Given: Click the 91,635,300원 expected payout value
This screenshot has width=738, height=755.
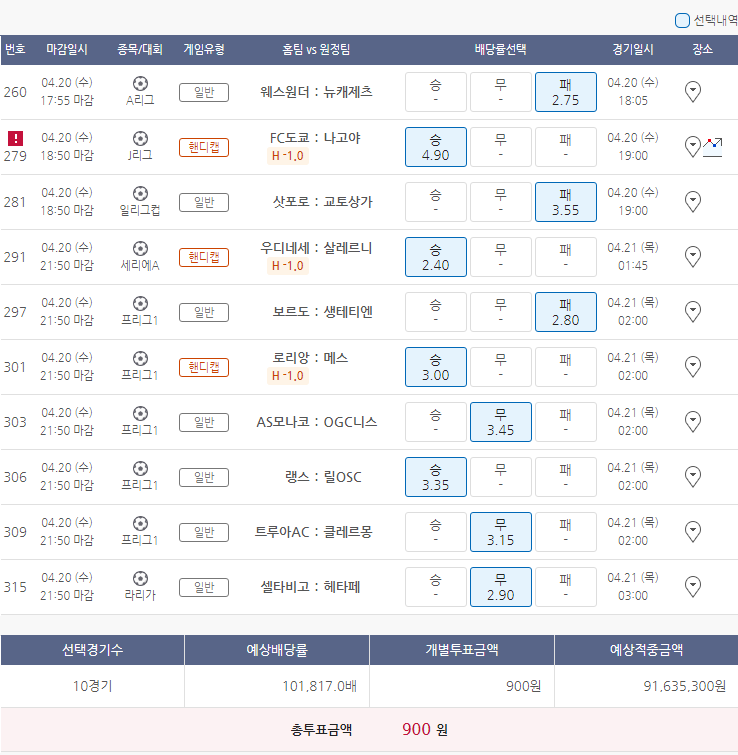Looking at the screenshot, I should [x=685, y=686].
